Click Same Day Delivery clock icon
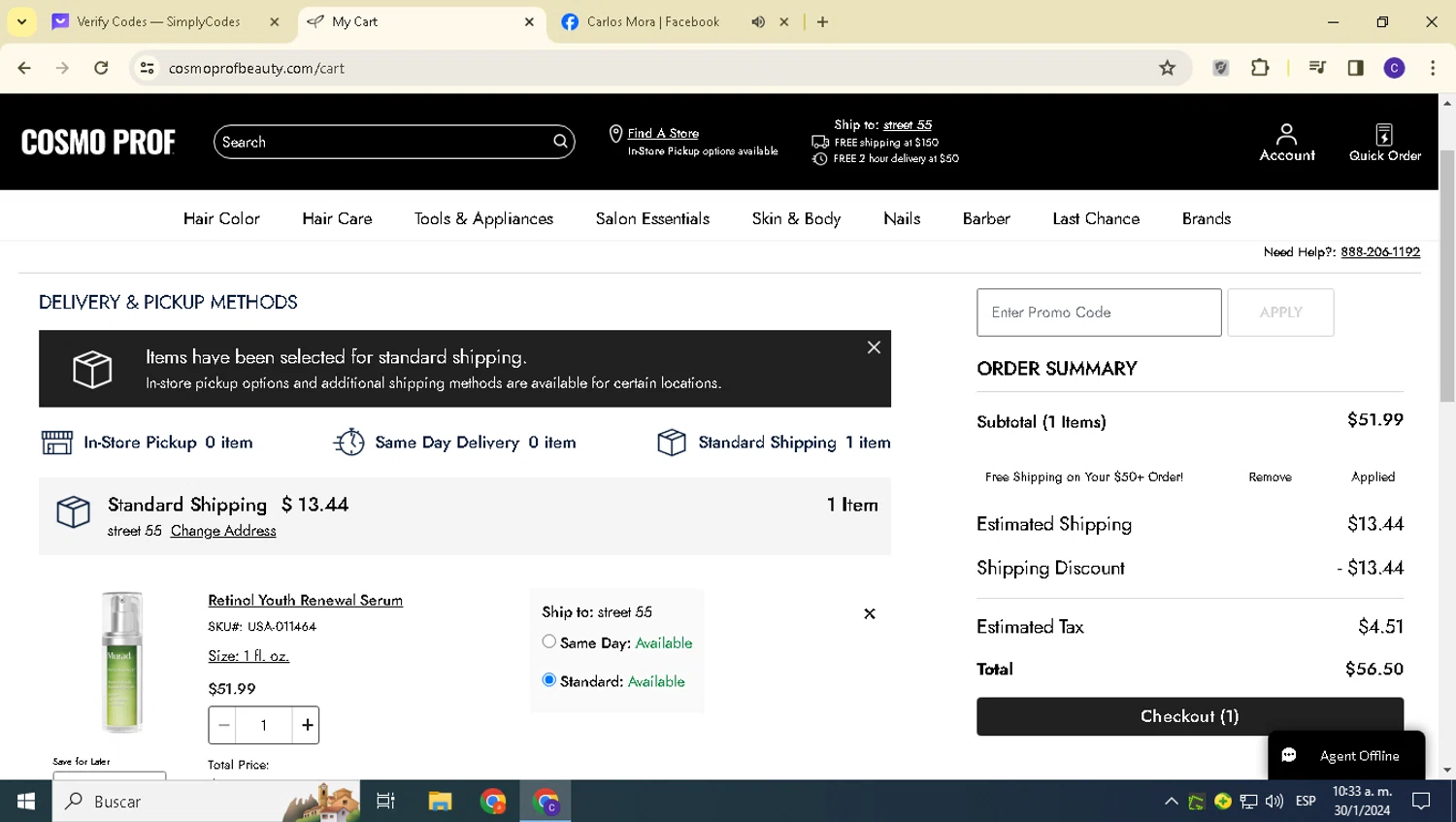This screenshot has width=1456, height=822. (x=348, y=443)
